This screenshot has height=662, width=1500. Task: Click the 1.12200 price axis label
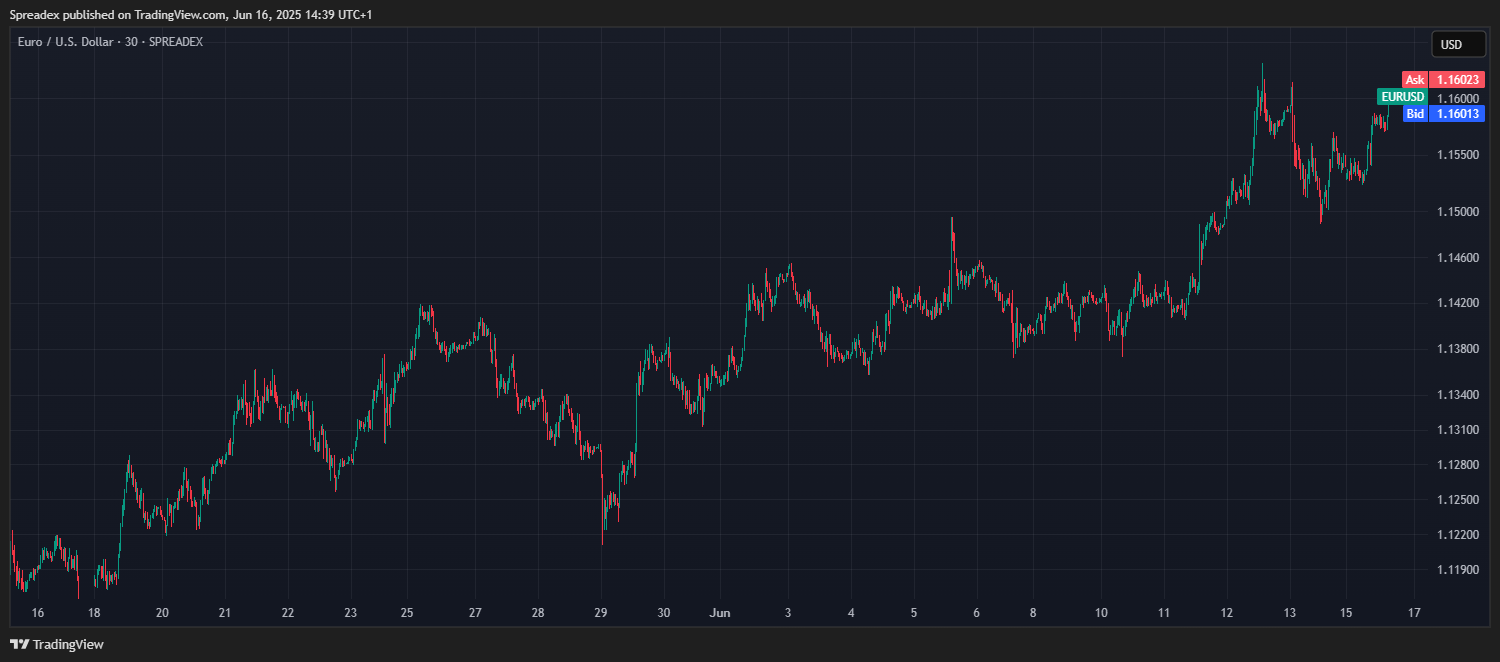(x=1458, y=535)
